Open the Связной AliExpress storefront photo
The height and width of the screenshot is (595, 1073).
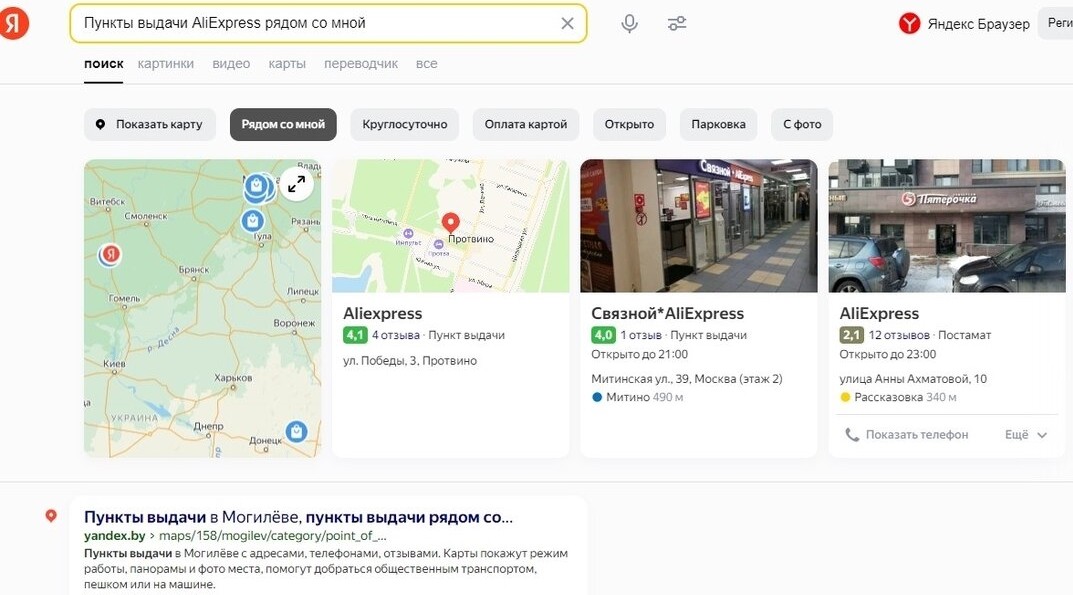point(699,226)
